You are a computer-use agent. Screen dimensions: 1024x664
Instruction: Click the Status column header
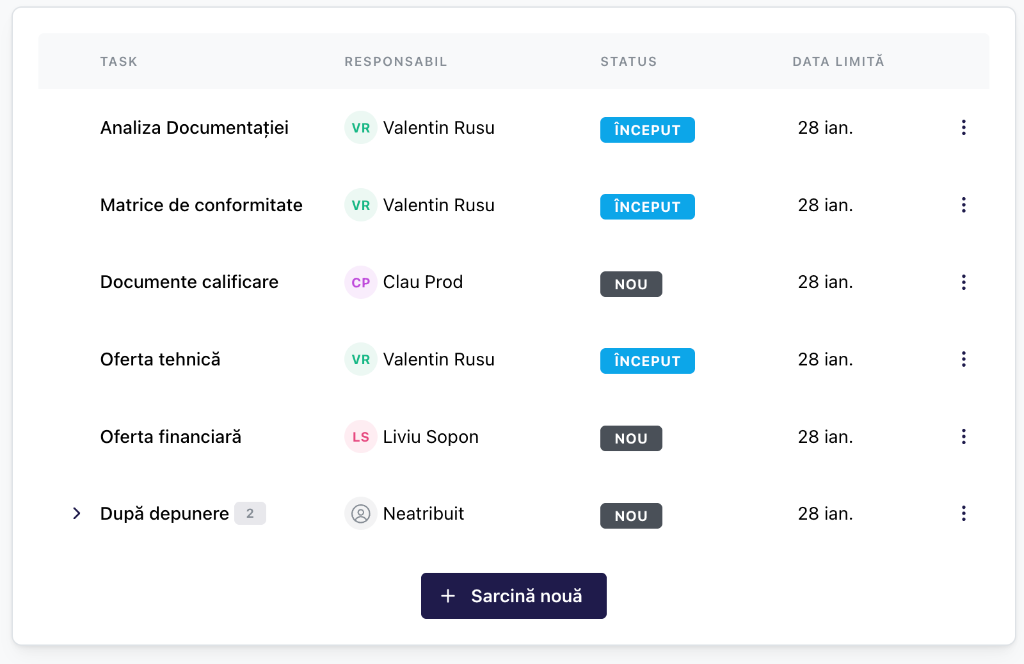point(628,62)
